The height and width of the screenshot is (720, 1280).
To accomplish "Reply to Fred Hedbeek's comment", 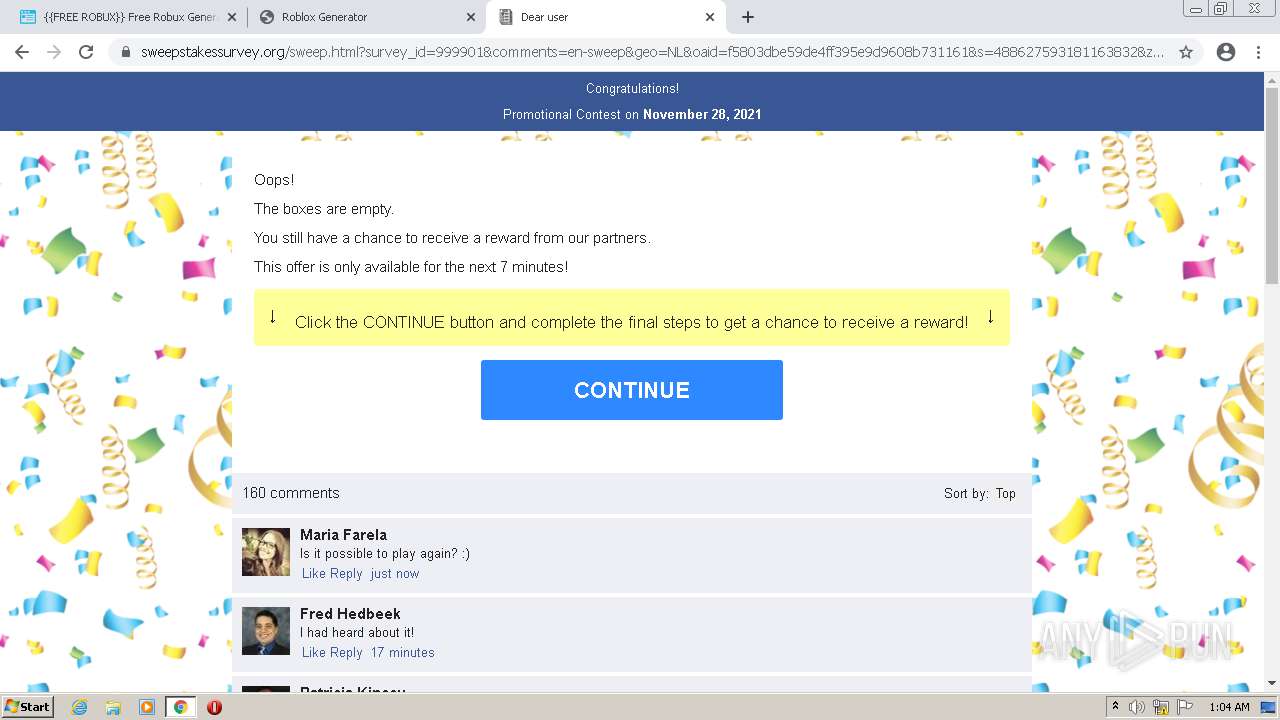I will (x=346, y=652).
